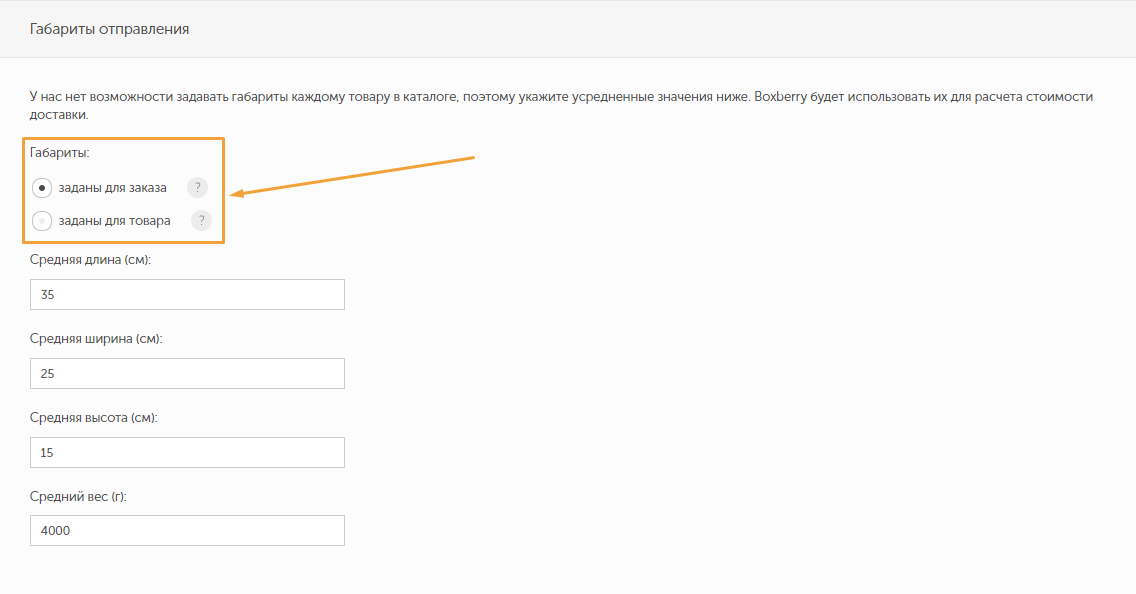Focus the average weight field containing 4000
The image size is (1136, 594).
tap(188, 531)
